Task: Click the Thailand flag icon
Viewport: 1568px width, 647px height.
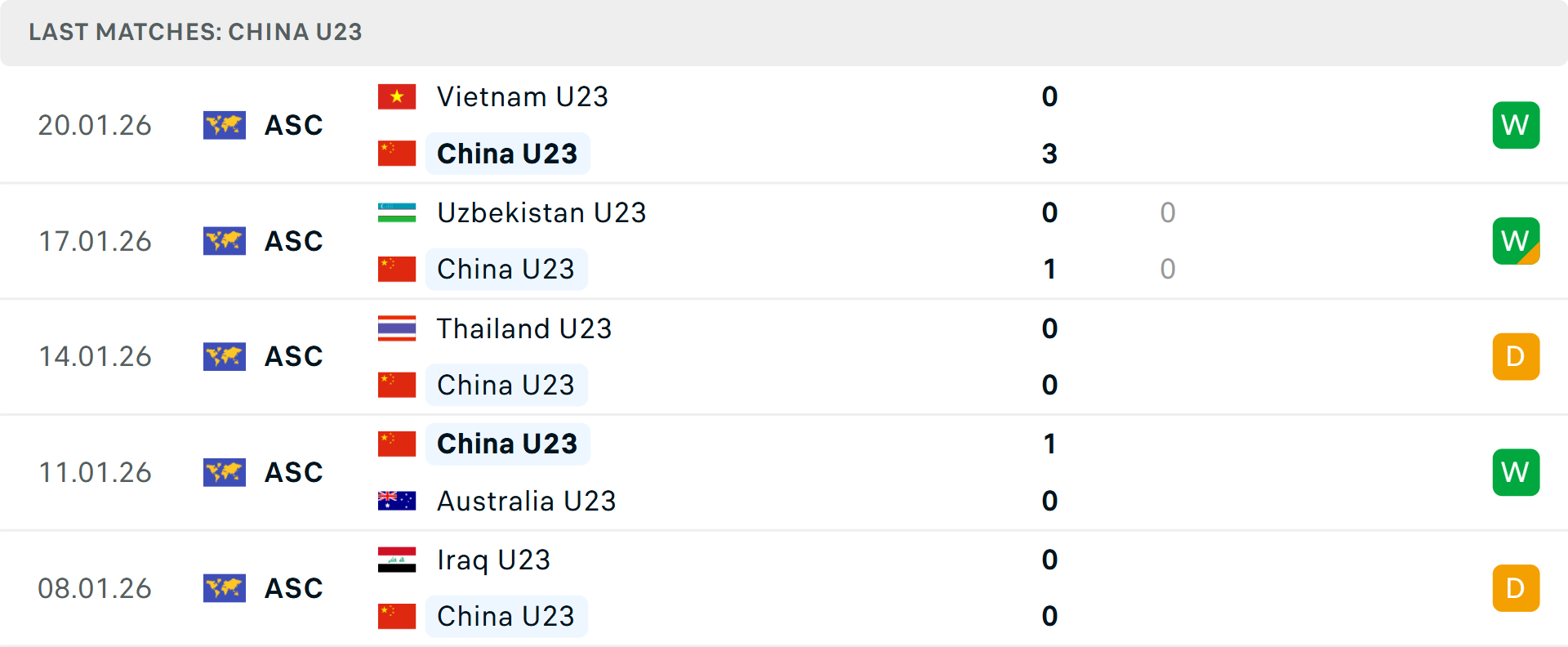Action: click(x=397, y=328)
